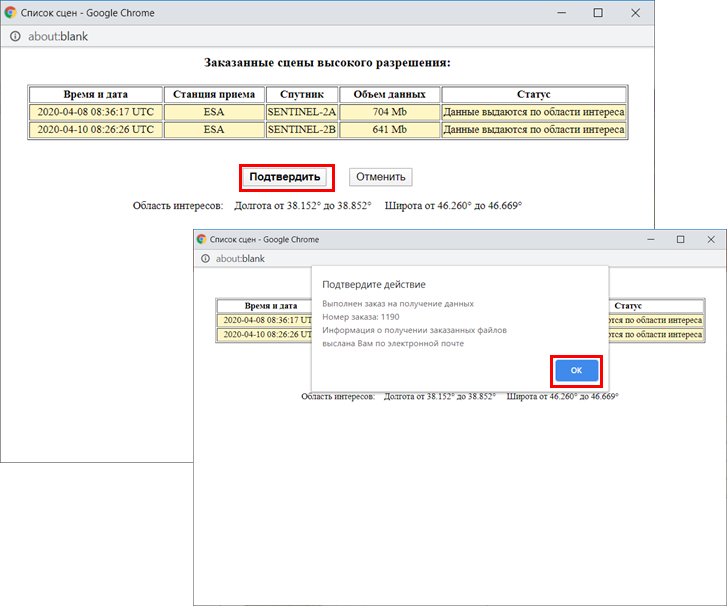Minimize the back Chrome window
This screenshot has width=727, height=606.
click(x=562, y=14)
